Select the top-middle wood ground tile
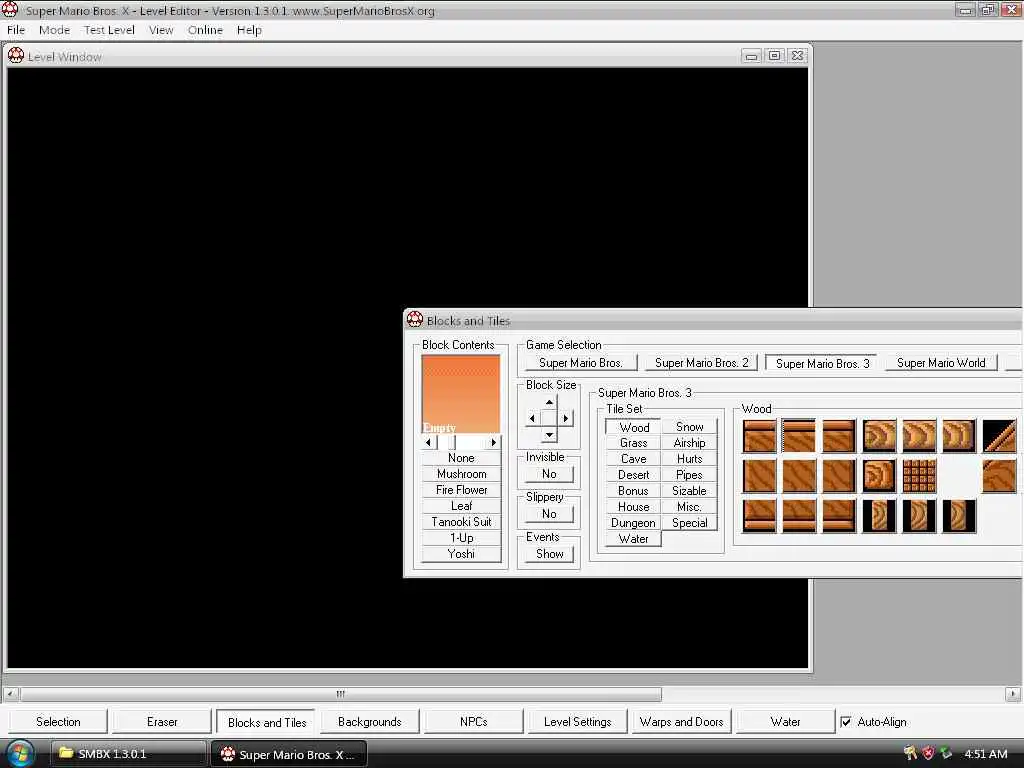Image resolution: width=1024 pixels, height=768 pixels. 799,436
